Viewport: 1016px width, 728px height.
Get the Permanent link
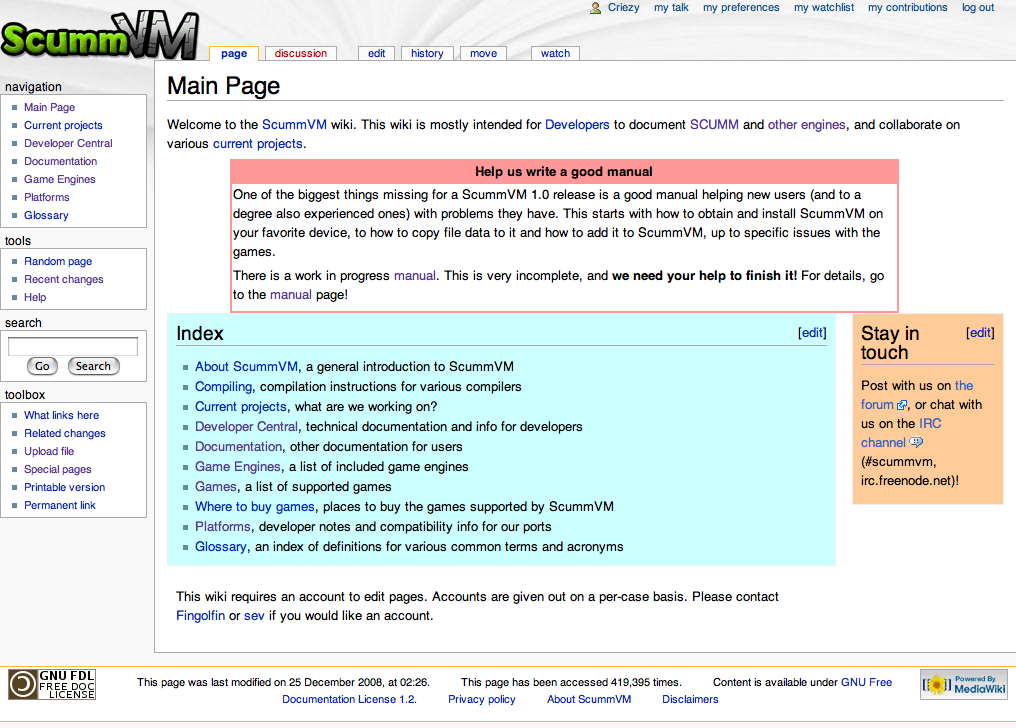60,506
